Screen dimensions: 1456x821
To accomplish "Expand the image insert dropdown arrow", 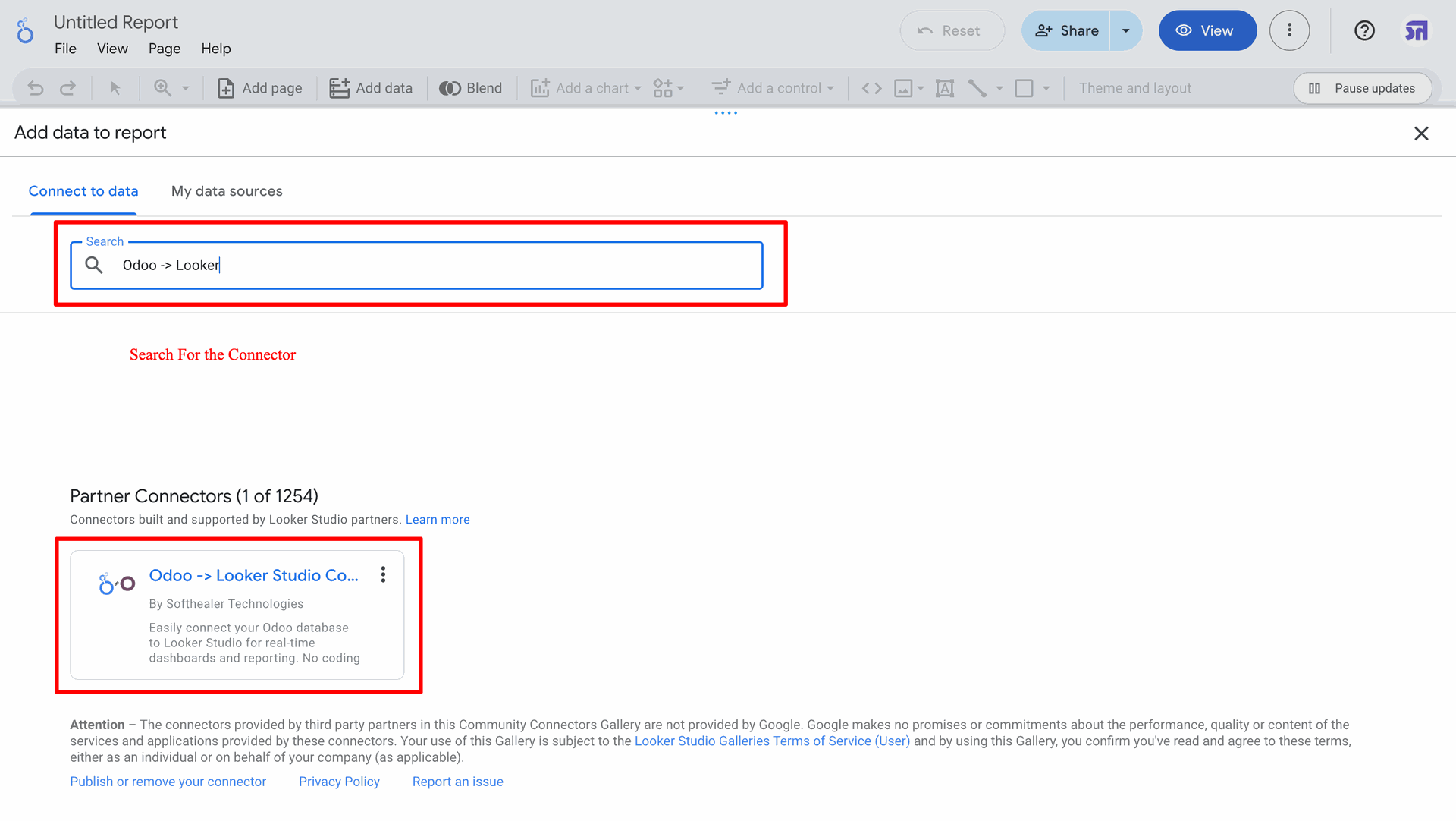I will (921, 88).
